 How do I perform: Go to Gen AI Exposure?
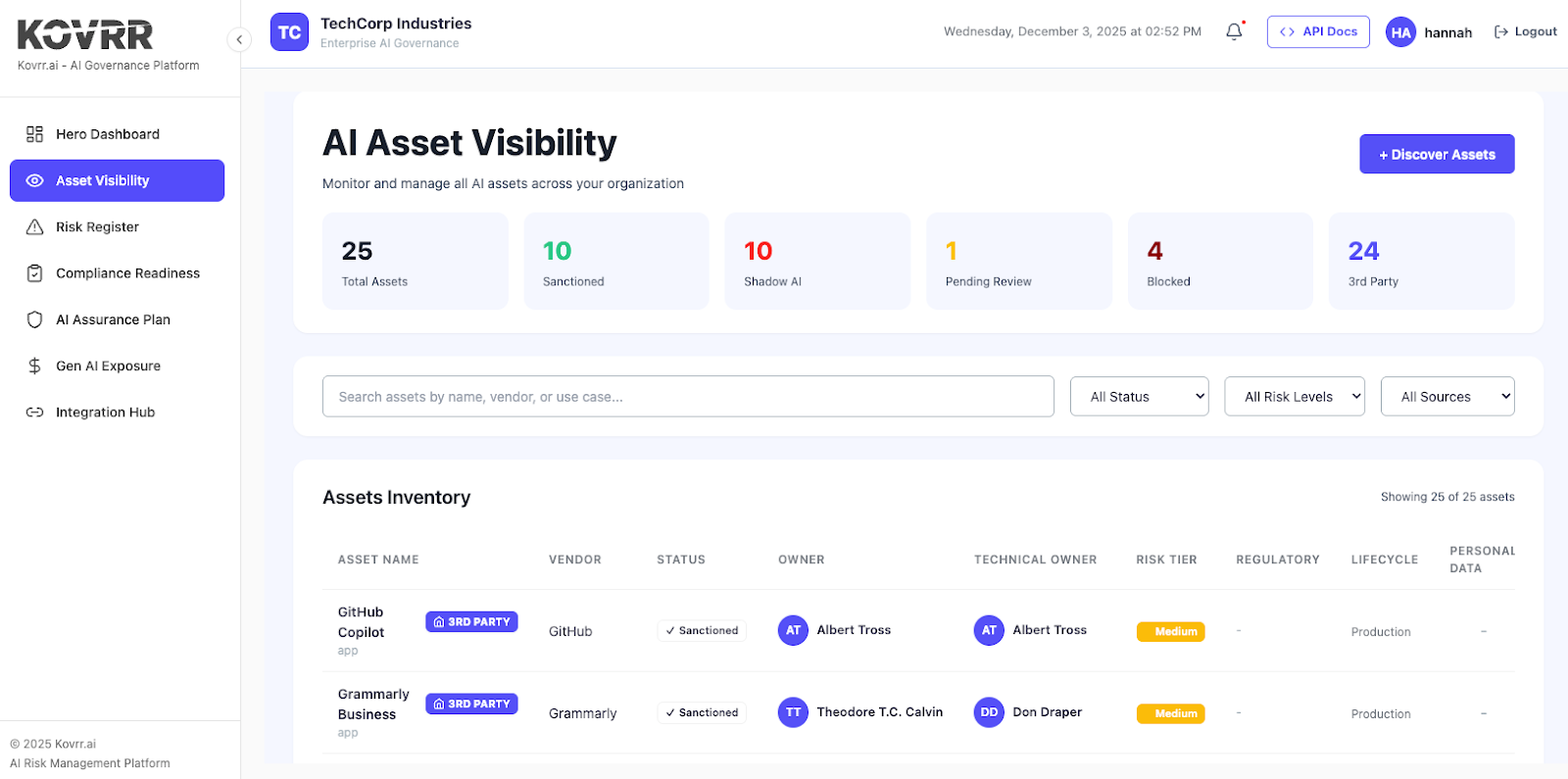(x=117, y=365)
